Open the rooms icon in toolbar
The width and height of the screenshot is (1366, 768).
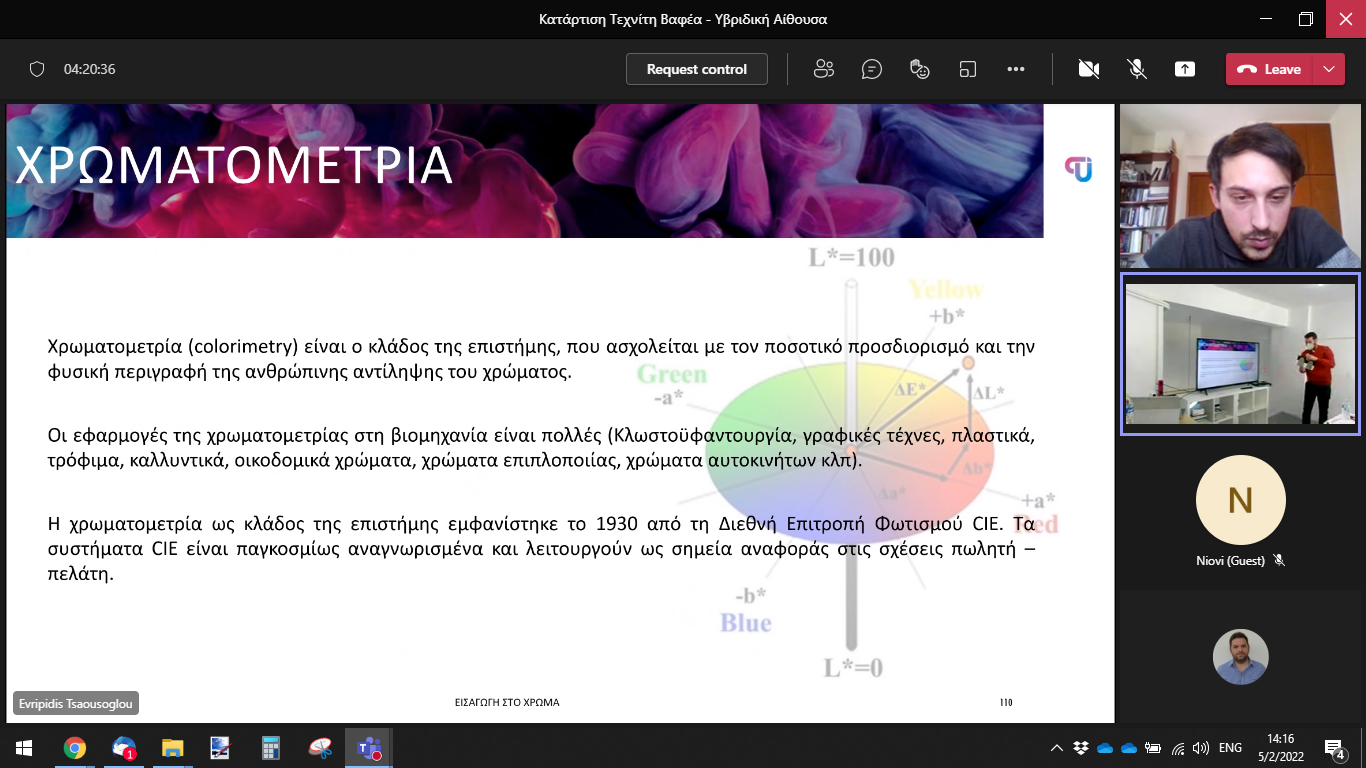(x=967, y=69)
